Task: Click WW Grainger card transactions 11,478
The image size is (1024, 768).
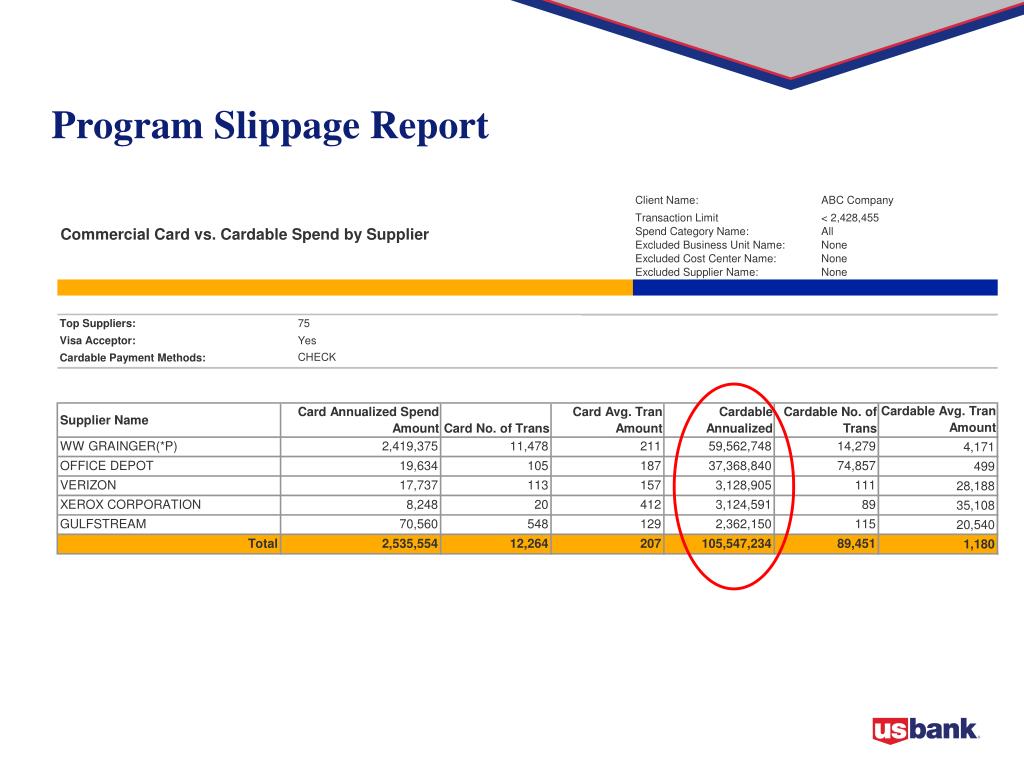Action: click(x=529, y=447)
